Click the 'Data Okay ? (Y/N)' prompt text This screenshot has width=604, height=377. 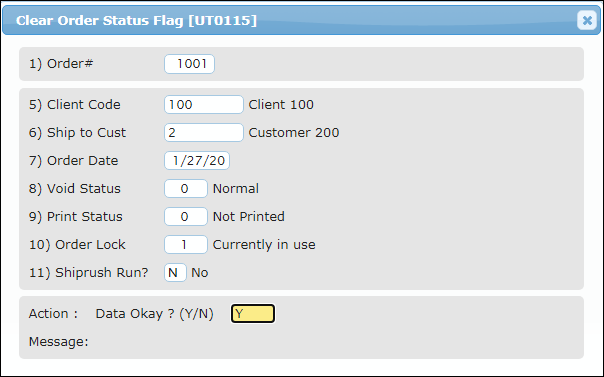154,314
